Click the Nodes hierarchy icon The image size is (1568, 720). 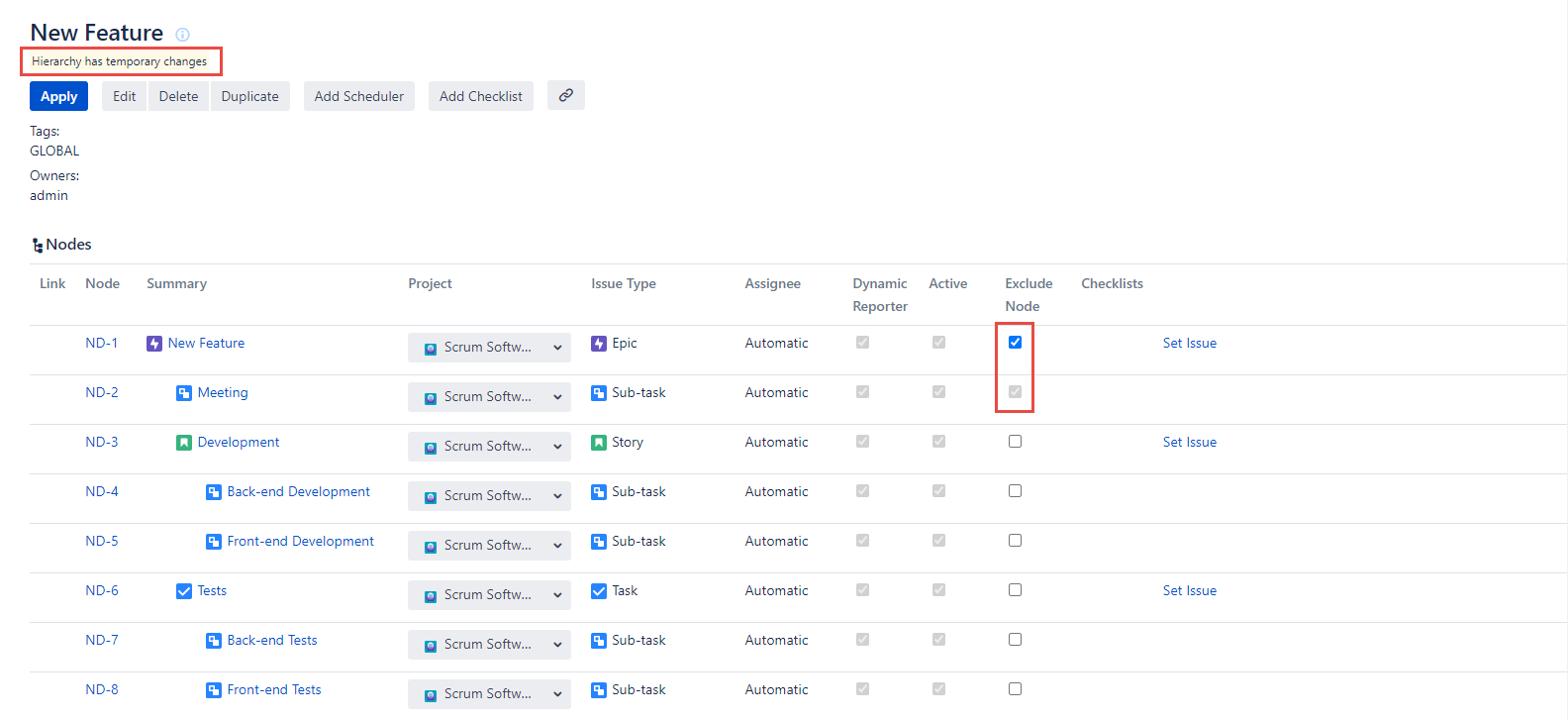coord(38,245)
